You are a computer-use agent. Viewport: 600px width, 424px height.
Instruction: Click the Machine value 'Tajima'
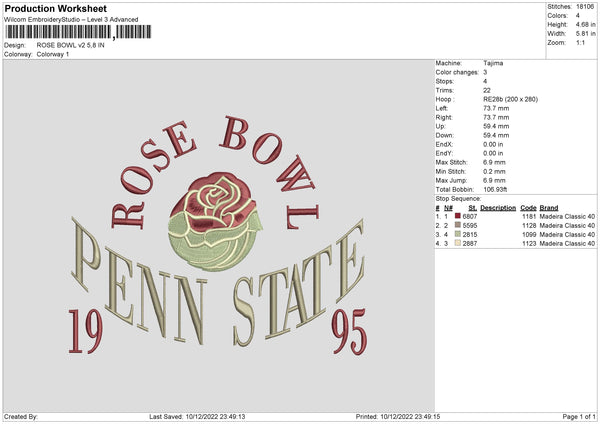(493, 63)
